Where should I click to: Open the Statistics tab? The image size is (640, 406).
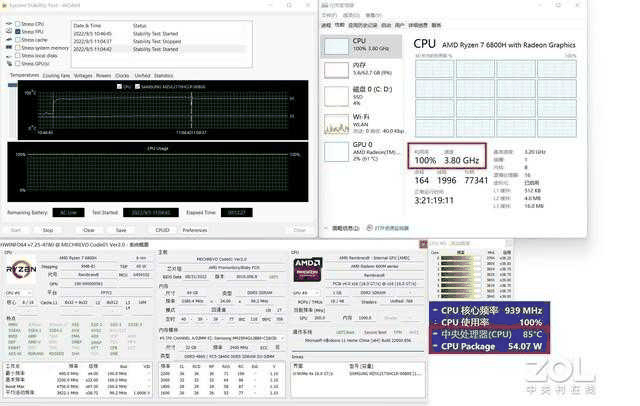pos(163,75)
